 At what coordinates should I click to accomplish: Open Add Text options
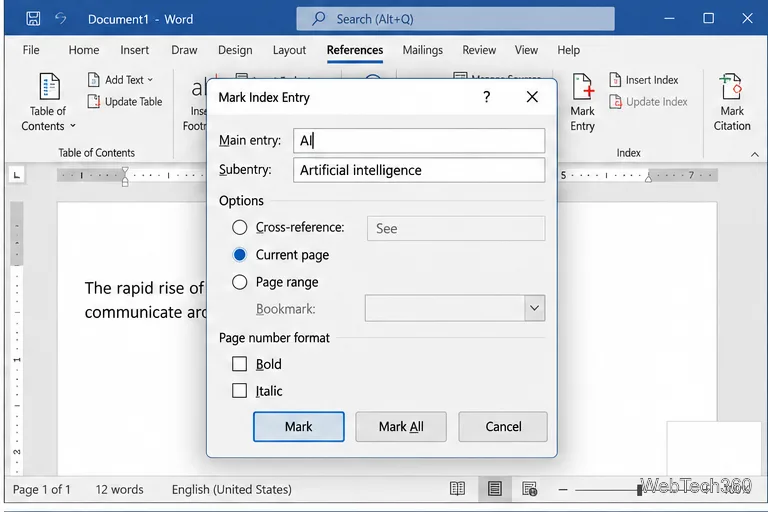point(120,80)
